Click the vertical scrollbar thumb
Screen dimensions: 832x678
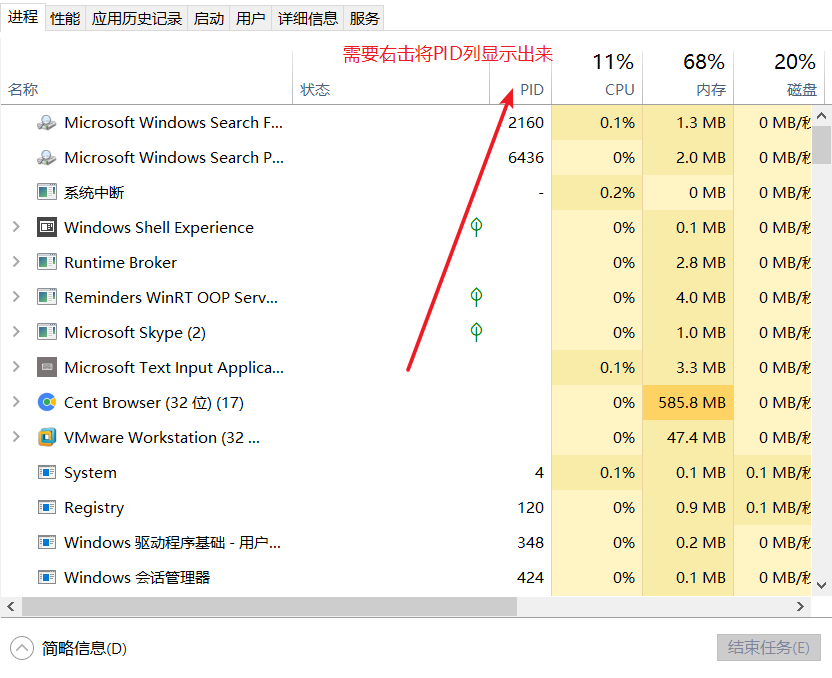(x=821, y=145)
